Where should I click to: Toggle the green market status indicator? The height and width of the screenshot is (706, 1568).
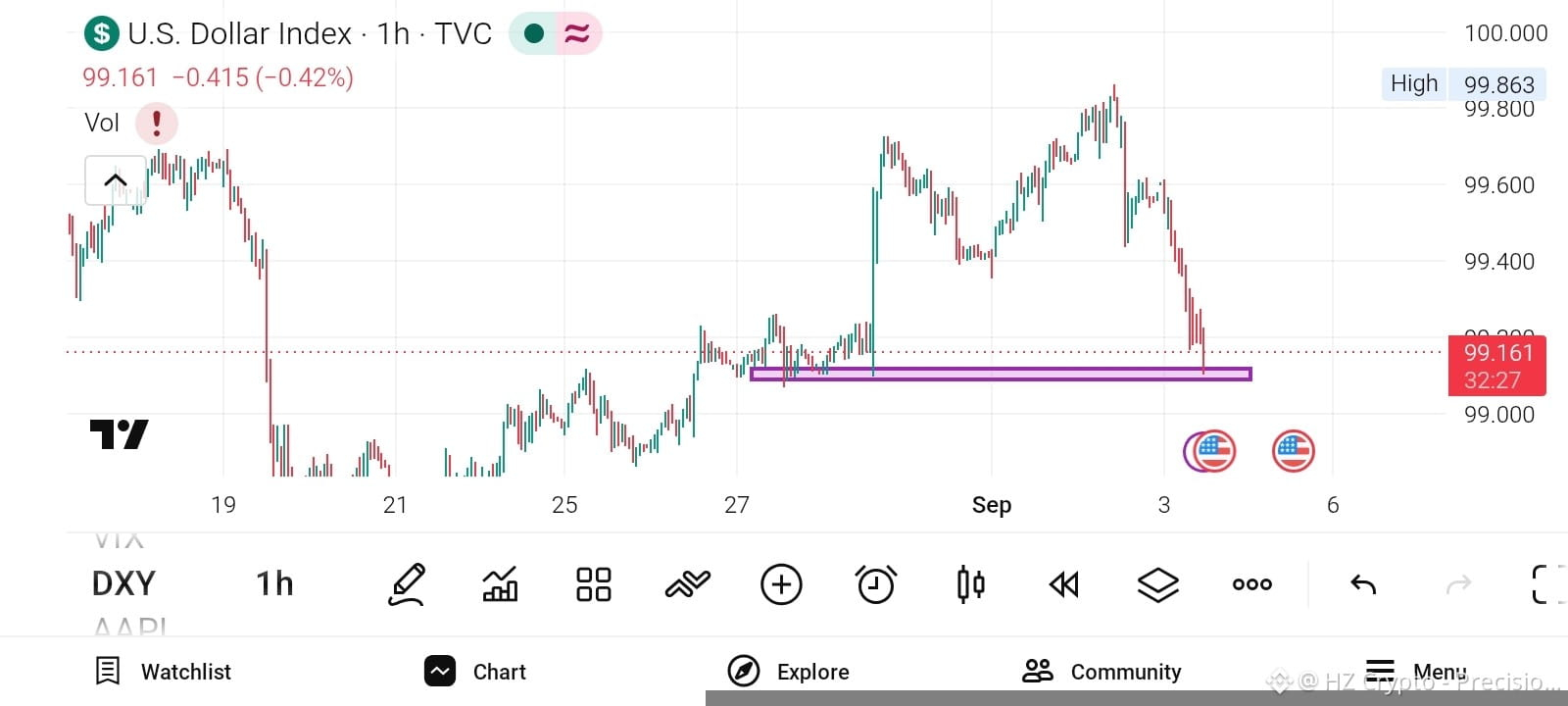pos(534,34)
